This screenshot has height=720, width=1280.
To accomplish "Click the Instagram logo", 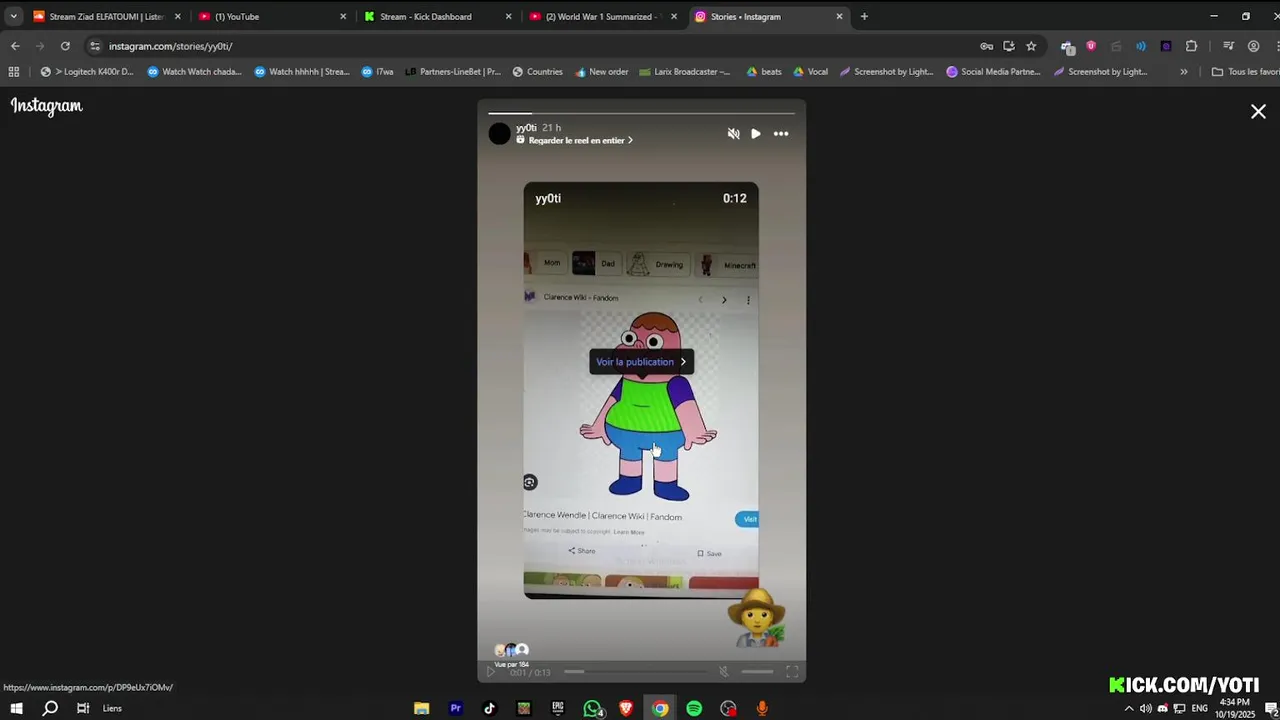I will 46,106.
